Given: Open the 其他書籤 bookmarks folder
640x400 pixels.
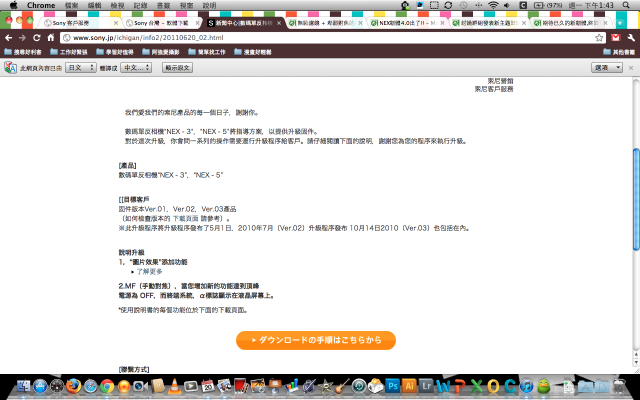Looking at the screenshot, I should [x=619, y=52].
